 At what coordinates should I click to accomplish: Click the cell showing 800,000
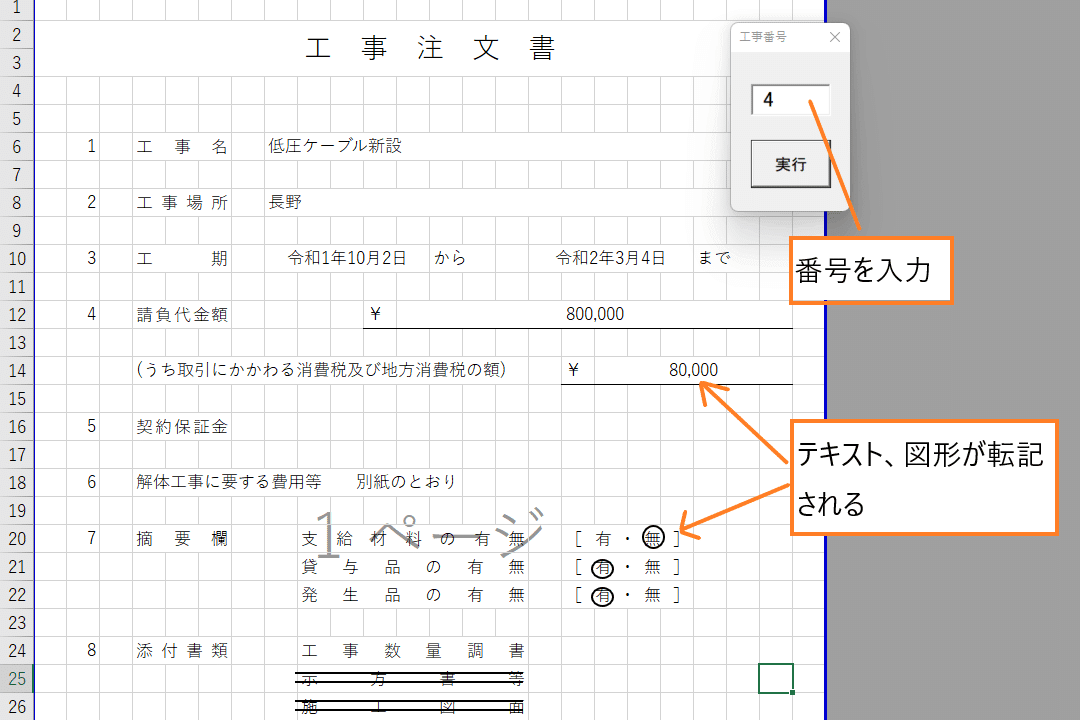point(594,314)
